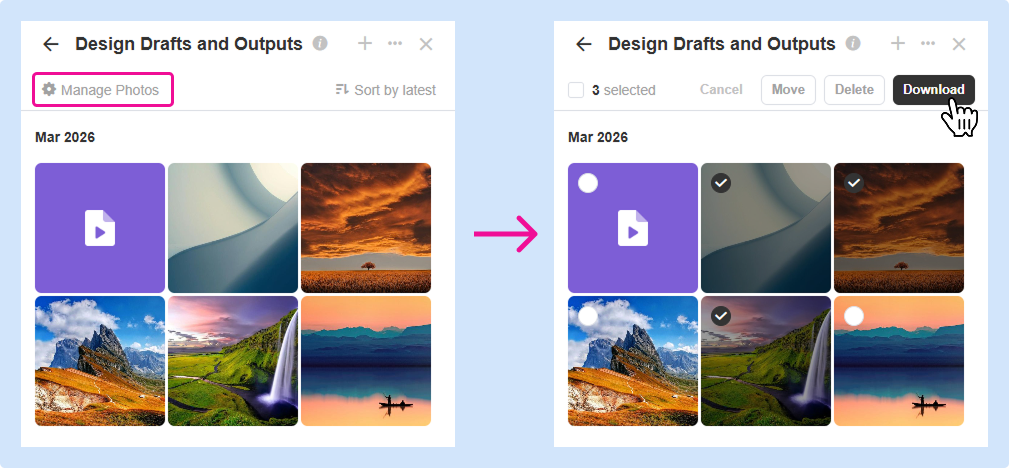The width and height of the screenshot is (1009, 468).
Task: Click info icon in right panel header
Action: [x=853, y=44]
